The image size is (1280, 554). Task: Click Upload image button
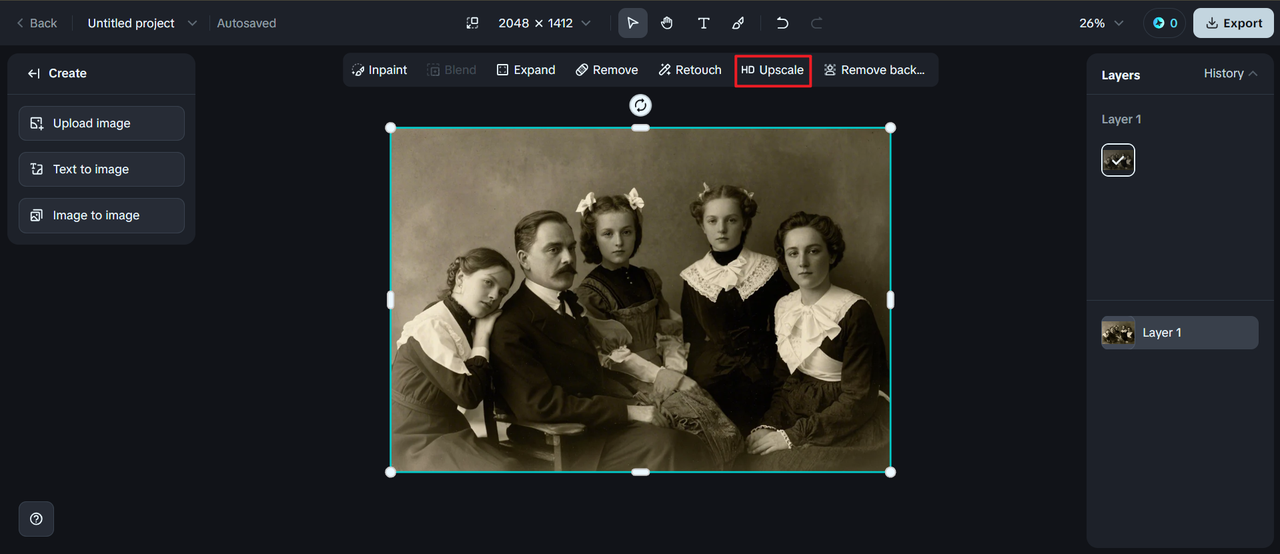[x=102, y=123]
